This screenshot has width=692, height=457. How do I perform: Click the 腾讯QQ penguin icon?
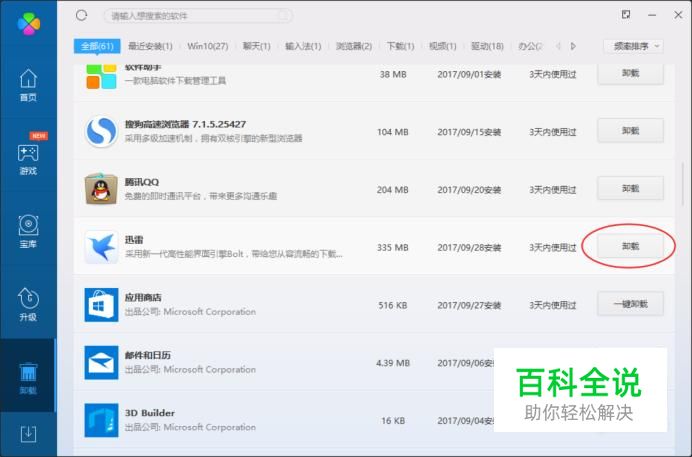(x=101, y=189)
